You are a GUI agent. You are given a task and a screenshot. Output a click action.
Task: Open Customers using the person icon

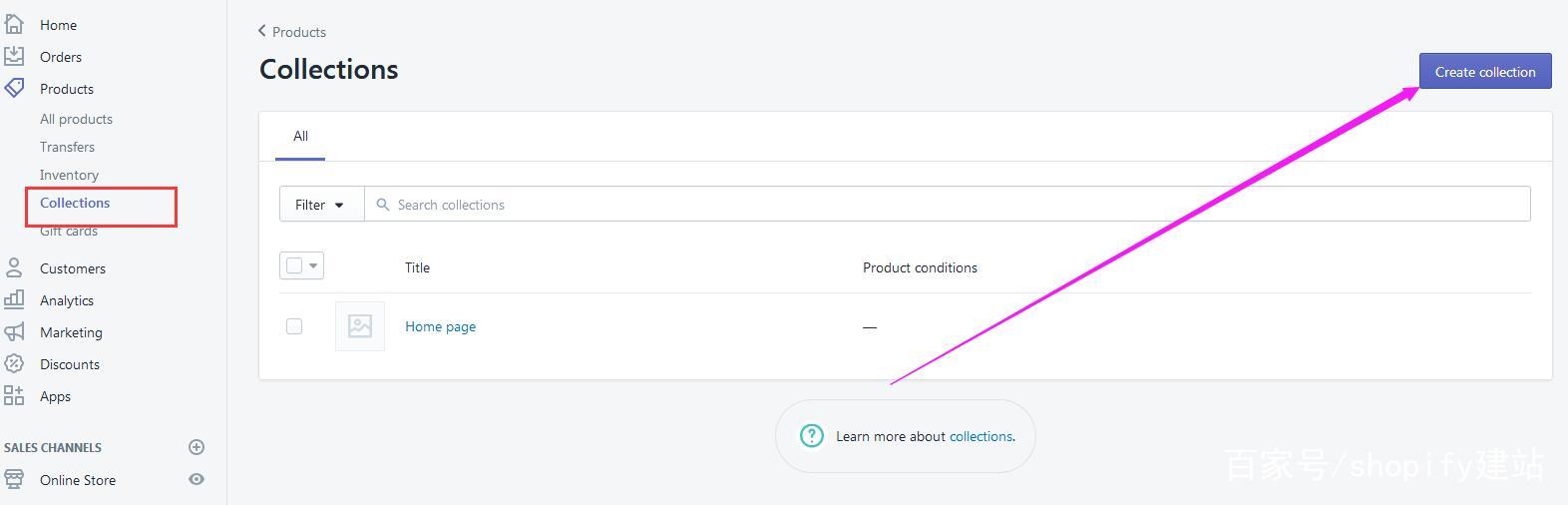point(14,267)
